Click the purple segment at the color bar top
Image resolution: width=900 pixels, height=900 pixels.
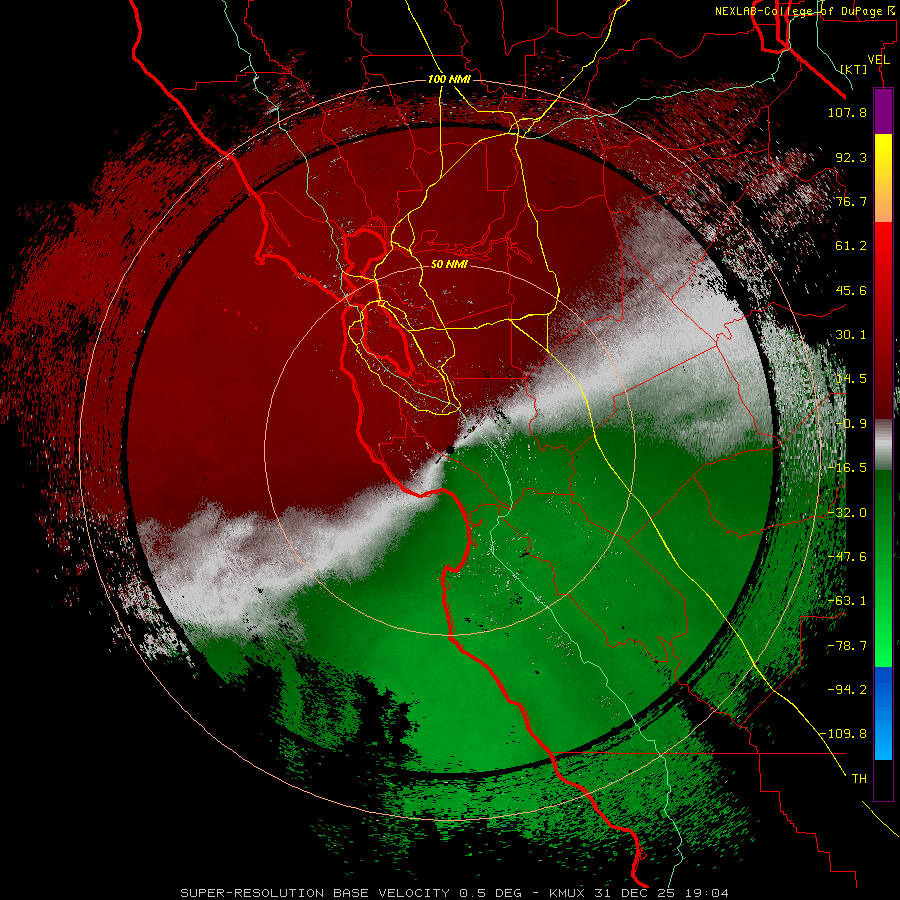click(x=883, y=111)
